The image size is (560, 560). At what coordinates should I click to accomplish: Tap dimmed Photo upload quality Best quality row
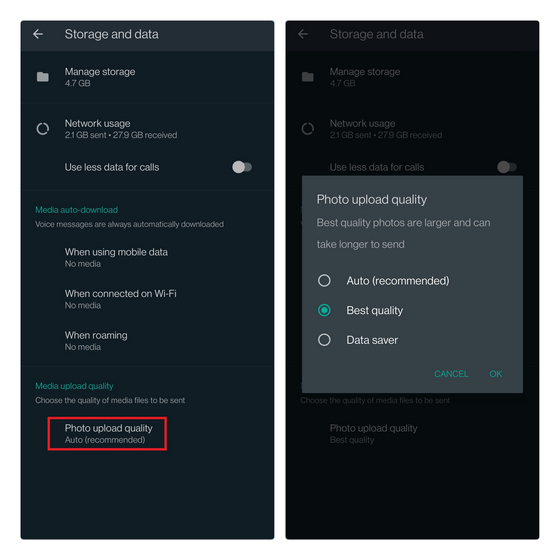pos(412,434)
